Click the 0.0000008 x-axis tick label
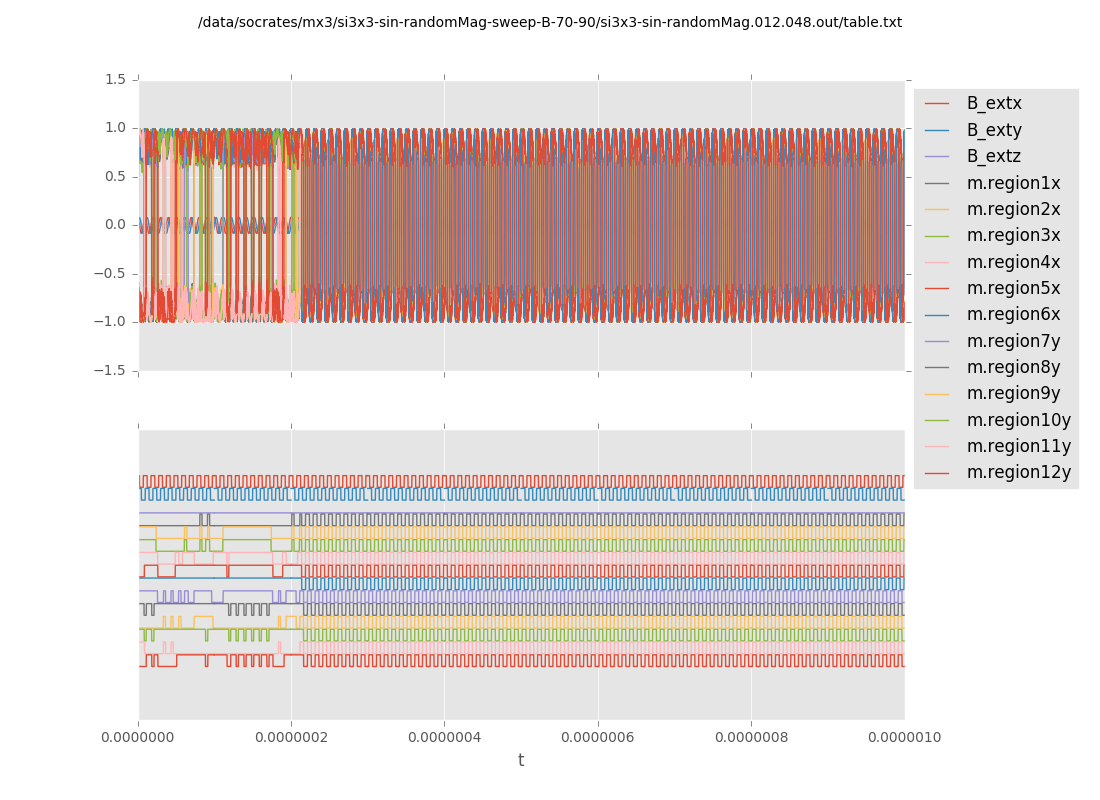The width and height of the screenshot is (1100, 800). coord(751,738)
